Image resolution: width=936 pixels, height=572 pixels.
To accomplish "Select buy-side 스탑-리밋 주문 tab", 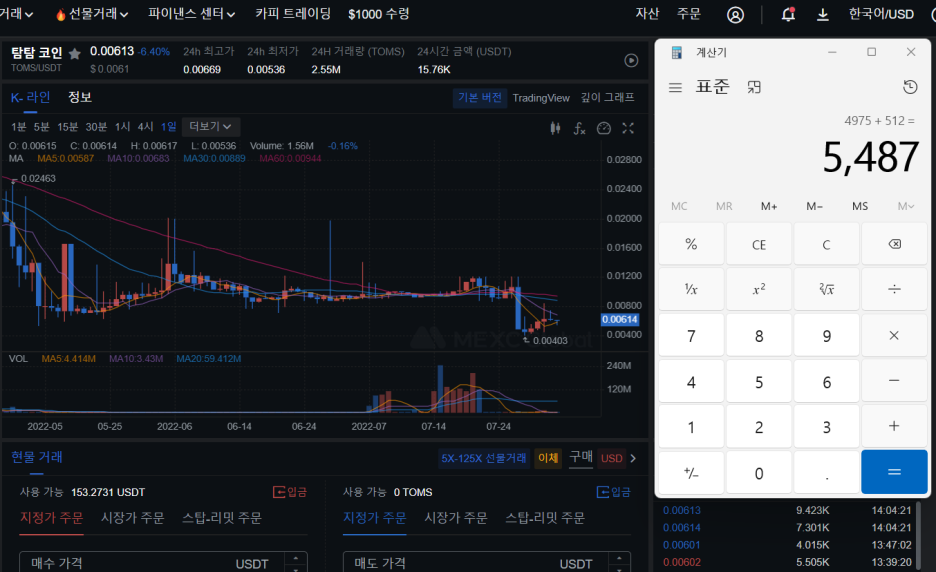I will (x=222, y=518).
